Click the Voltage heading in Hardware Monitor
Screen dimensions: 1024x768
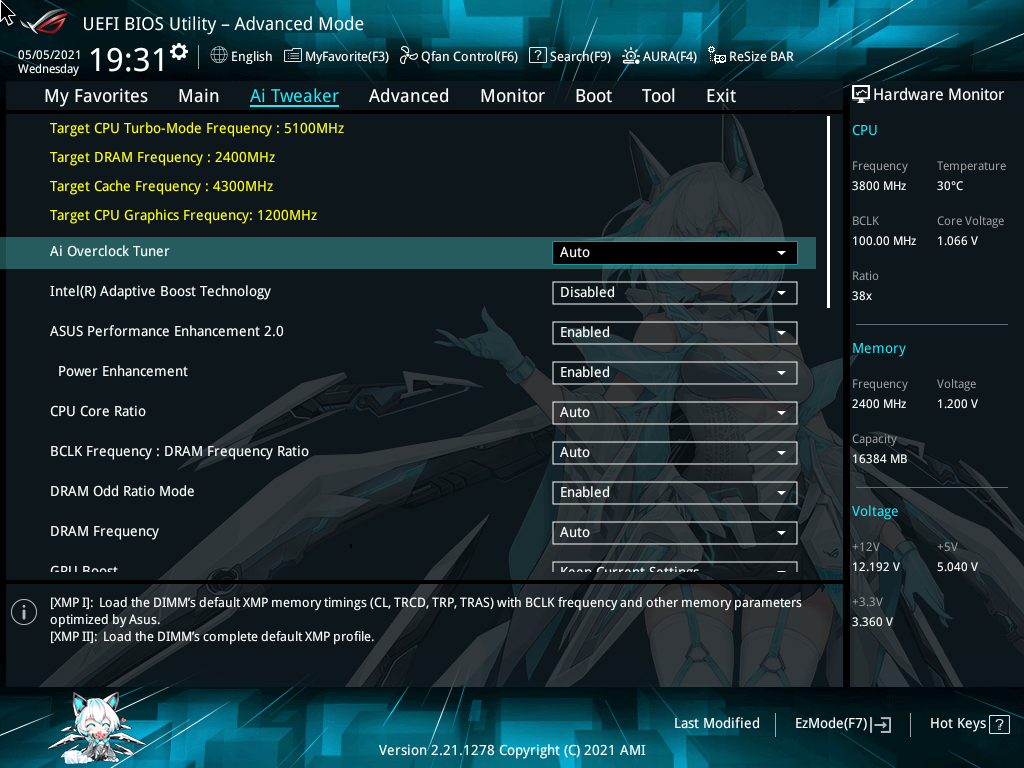pos(874,511)
